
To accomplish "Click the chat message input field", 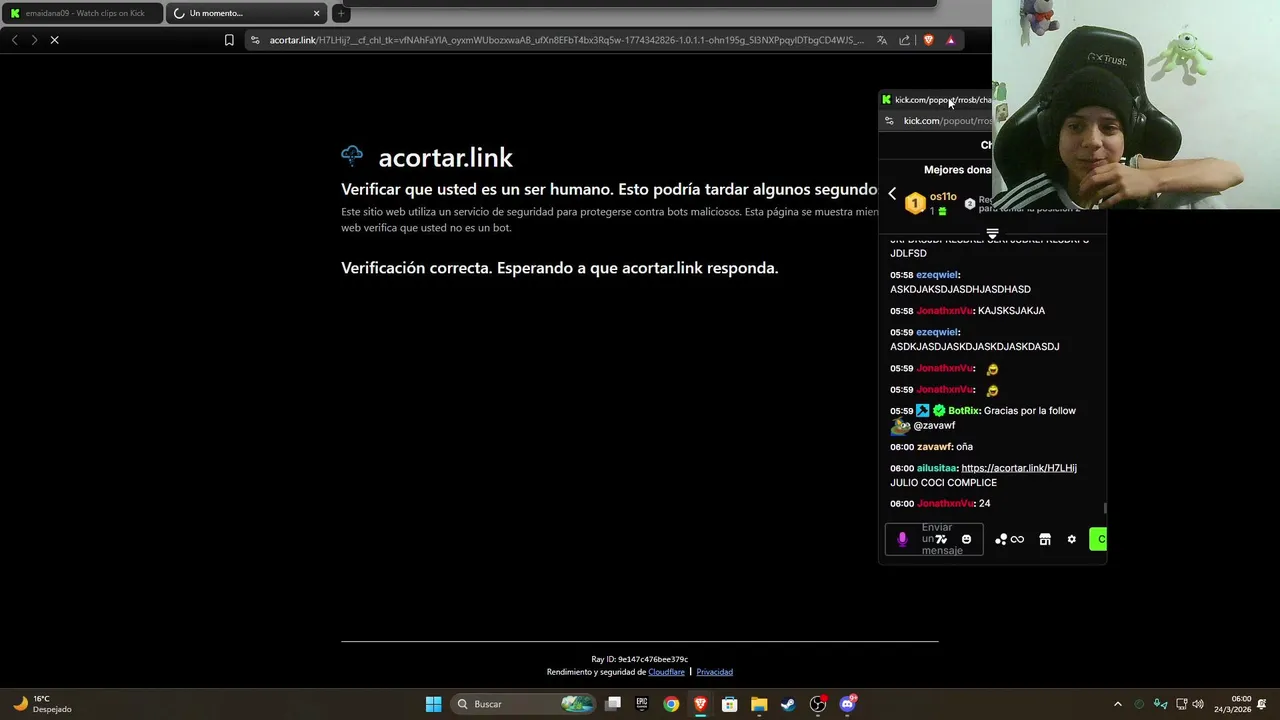I will 934,539.
